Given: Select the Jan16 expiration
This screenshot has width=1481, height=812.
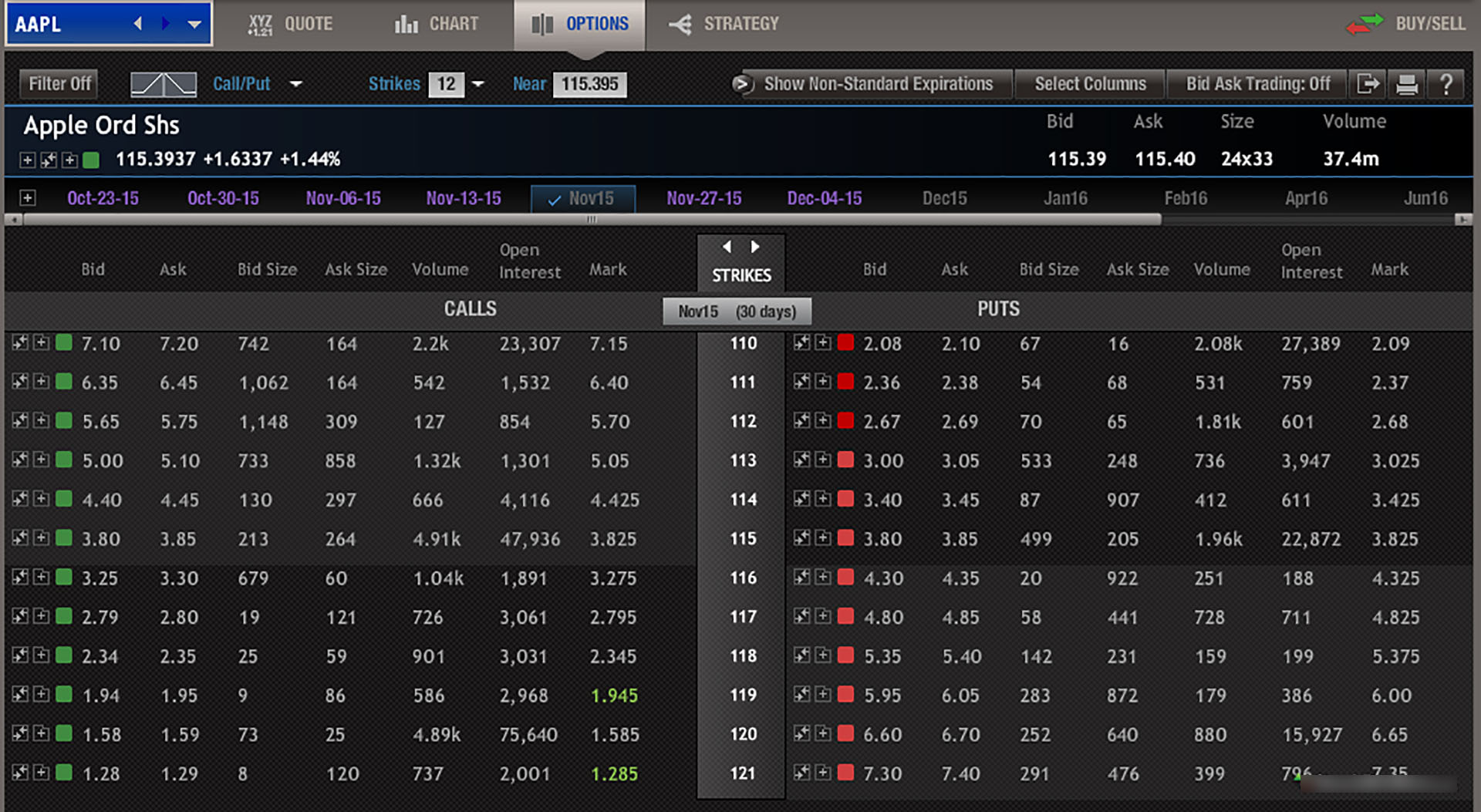Looking at the screenshot, I should click(x=1065, y=198).
